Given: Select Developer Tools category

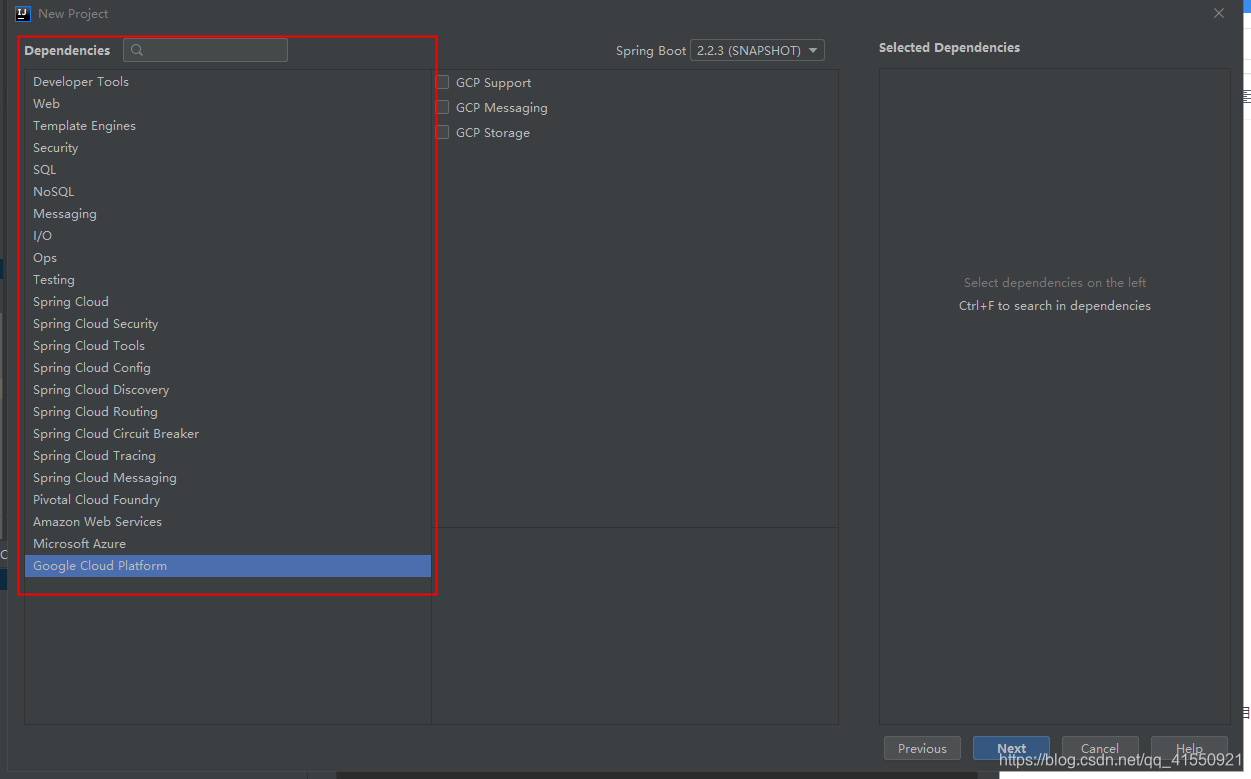Looking at the screenshot, I should 228,82.
